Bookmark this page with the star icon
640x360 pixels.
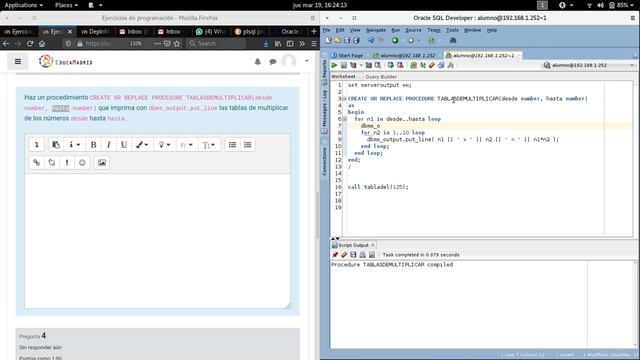[177, 43]
